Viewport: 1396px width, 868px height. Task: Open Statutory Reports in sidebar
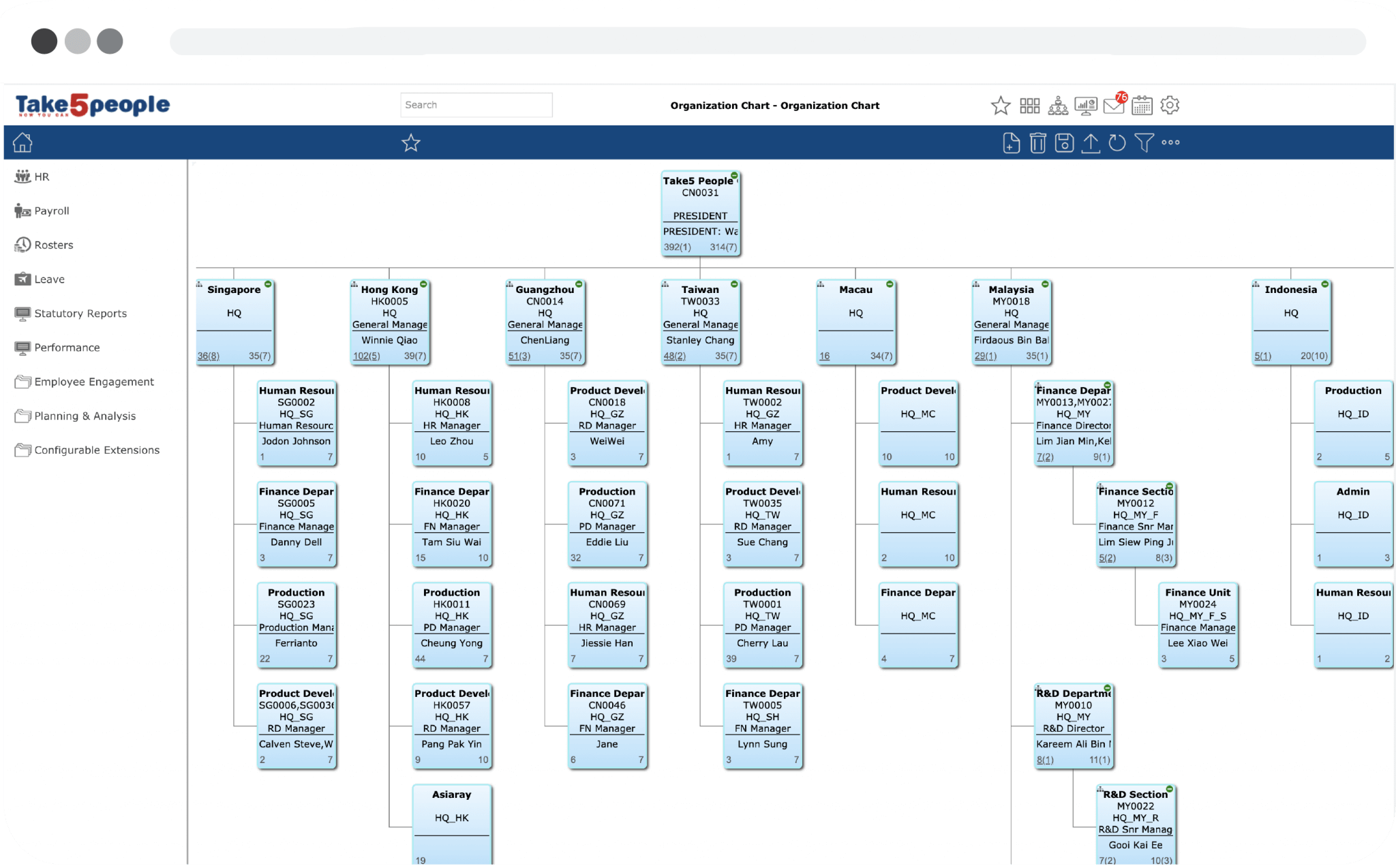point(80,313)
